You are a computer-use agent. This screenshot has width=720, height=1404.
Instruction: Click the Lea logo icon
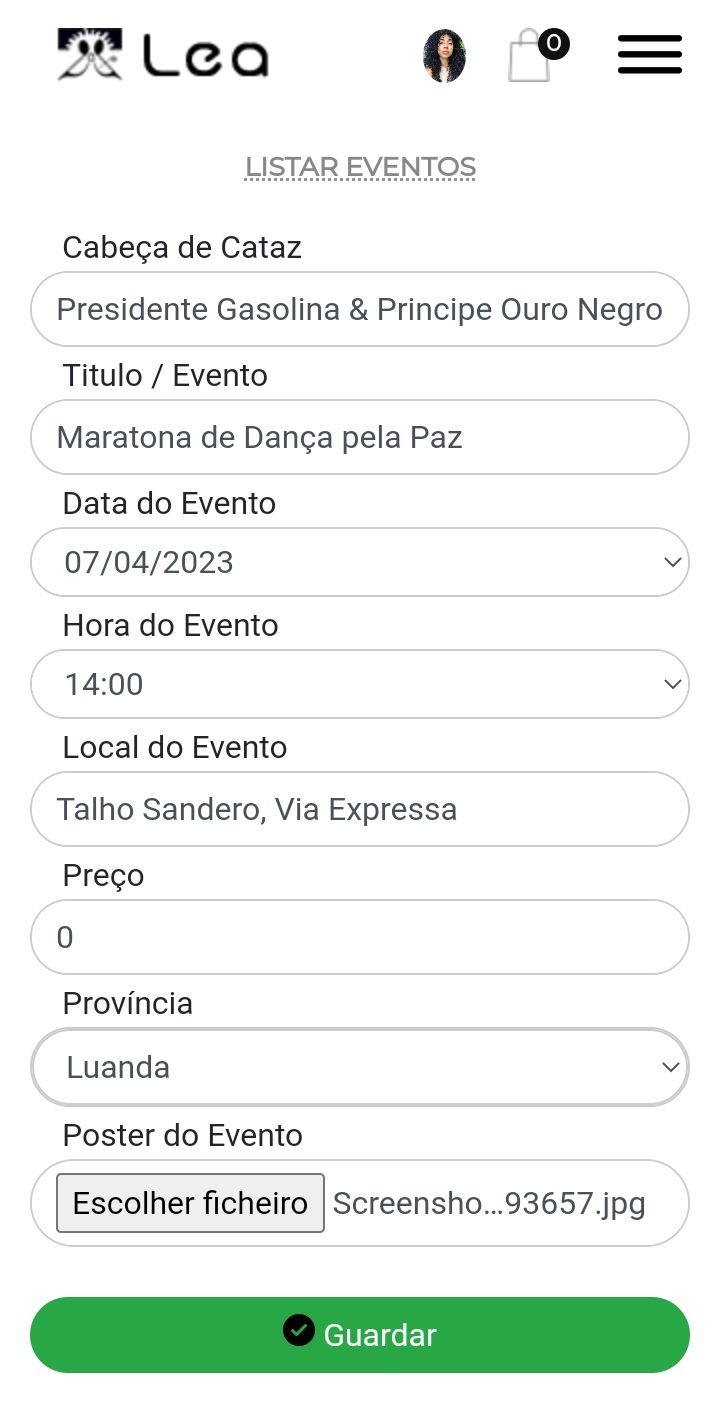click(x=90, y=54)
